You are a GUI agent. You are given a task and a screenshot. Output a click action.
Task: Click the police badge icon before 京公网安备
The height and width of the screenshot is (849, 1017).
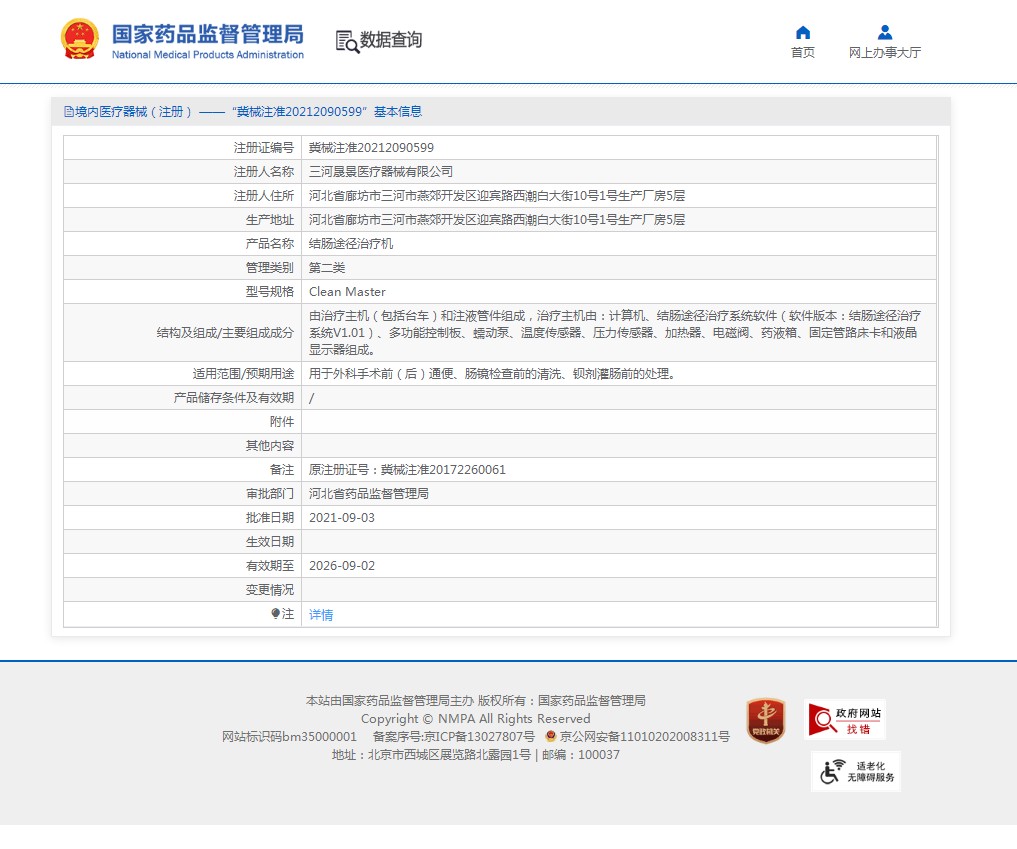pos(551,736)
